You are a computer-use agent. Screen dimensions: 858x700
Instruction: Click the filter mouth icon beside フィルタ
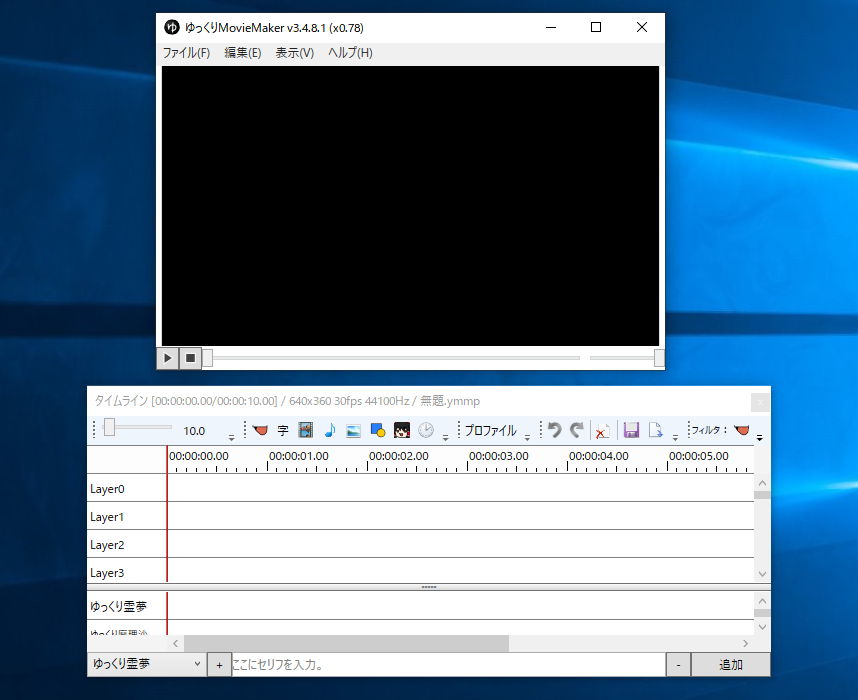[742, 430]
